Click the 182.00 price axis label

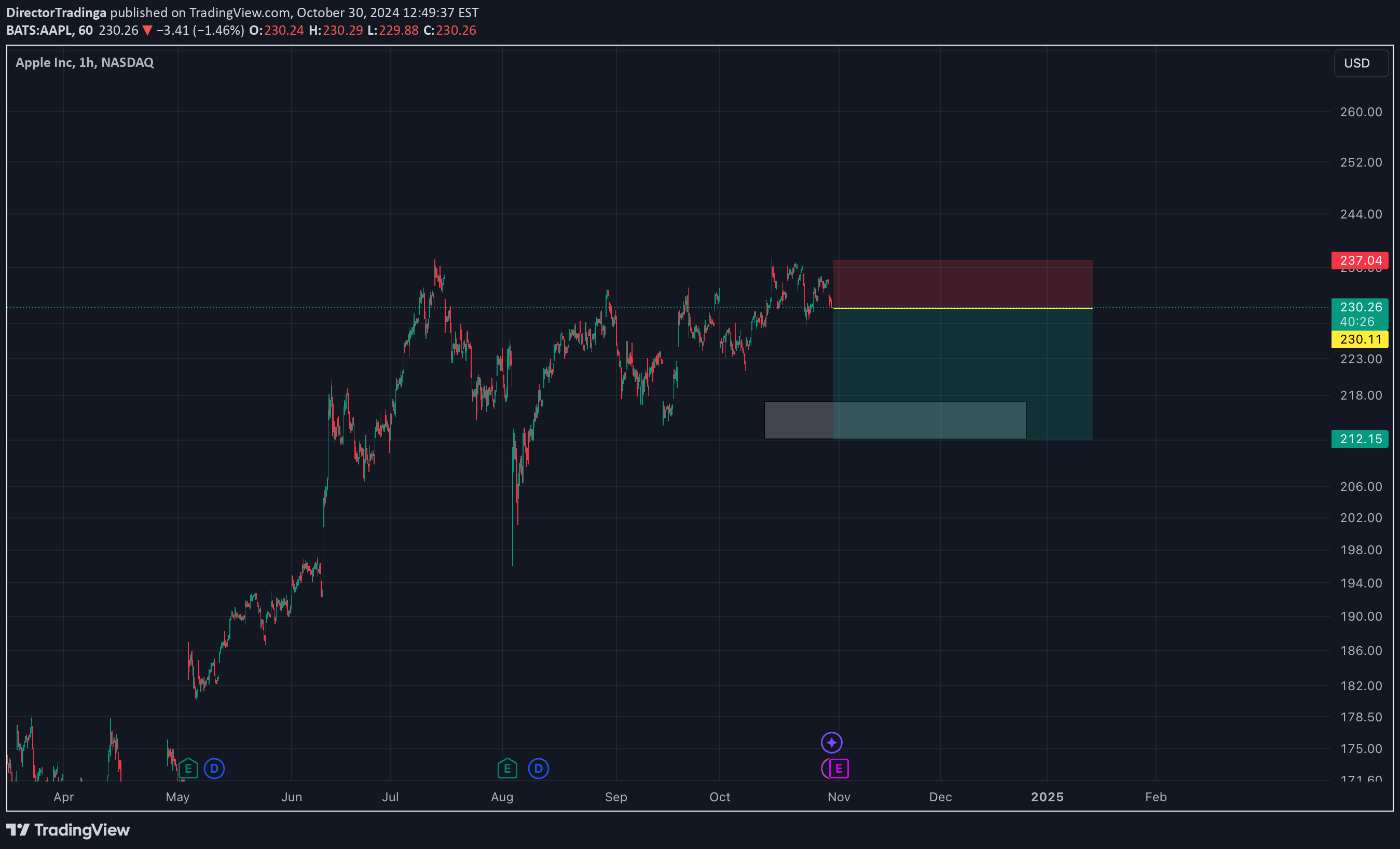(1361, 686)
